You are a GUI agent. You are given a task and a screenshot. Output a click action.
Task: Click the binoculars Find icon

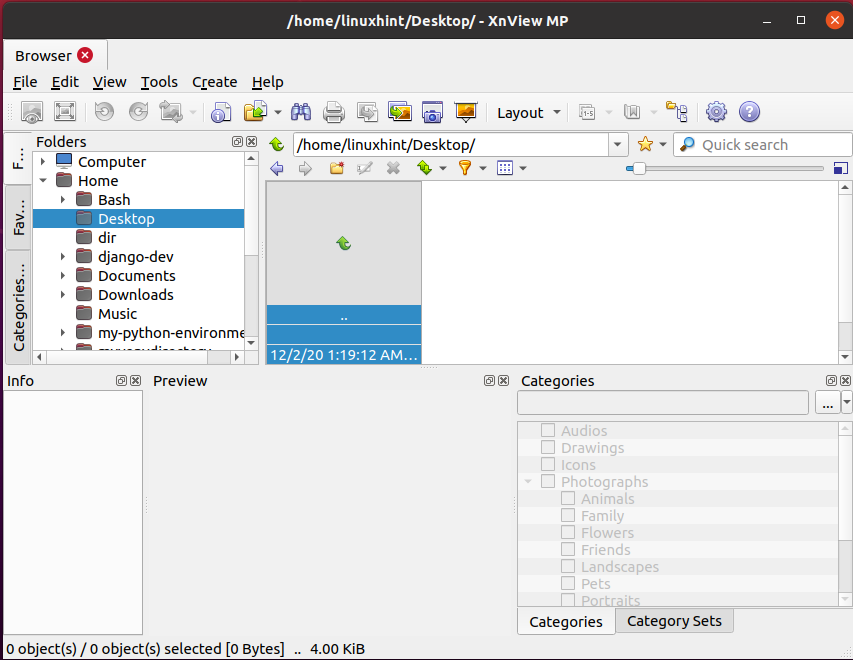(301, 112)
